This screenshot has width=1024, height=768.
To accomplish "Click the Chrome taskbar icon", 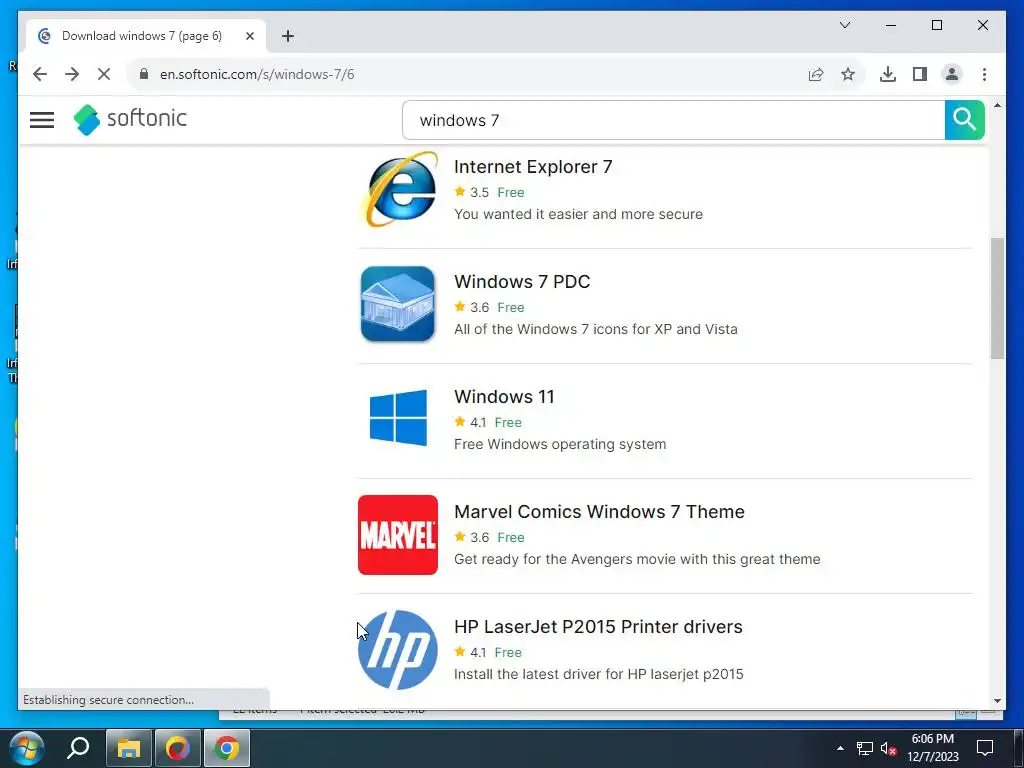I will pyautogui.click(x=227, y=748).
